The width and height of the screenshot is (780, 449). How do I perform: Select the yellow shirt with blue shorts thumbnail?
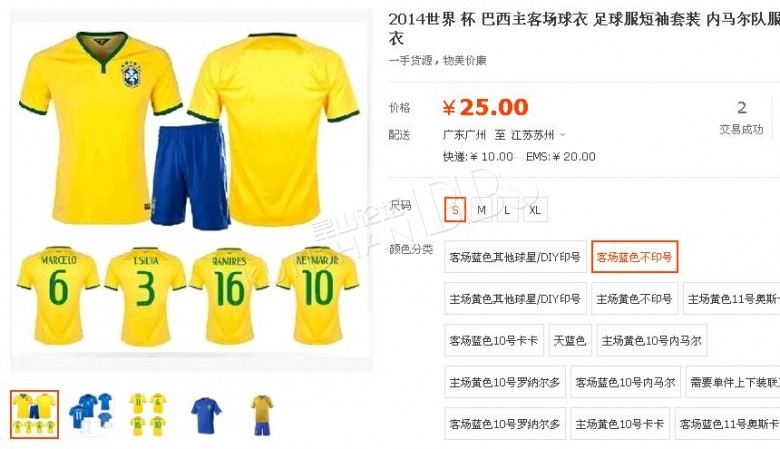(262, 414)
